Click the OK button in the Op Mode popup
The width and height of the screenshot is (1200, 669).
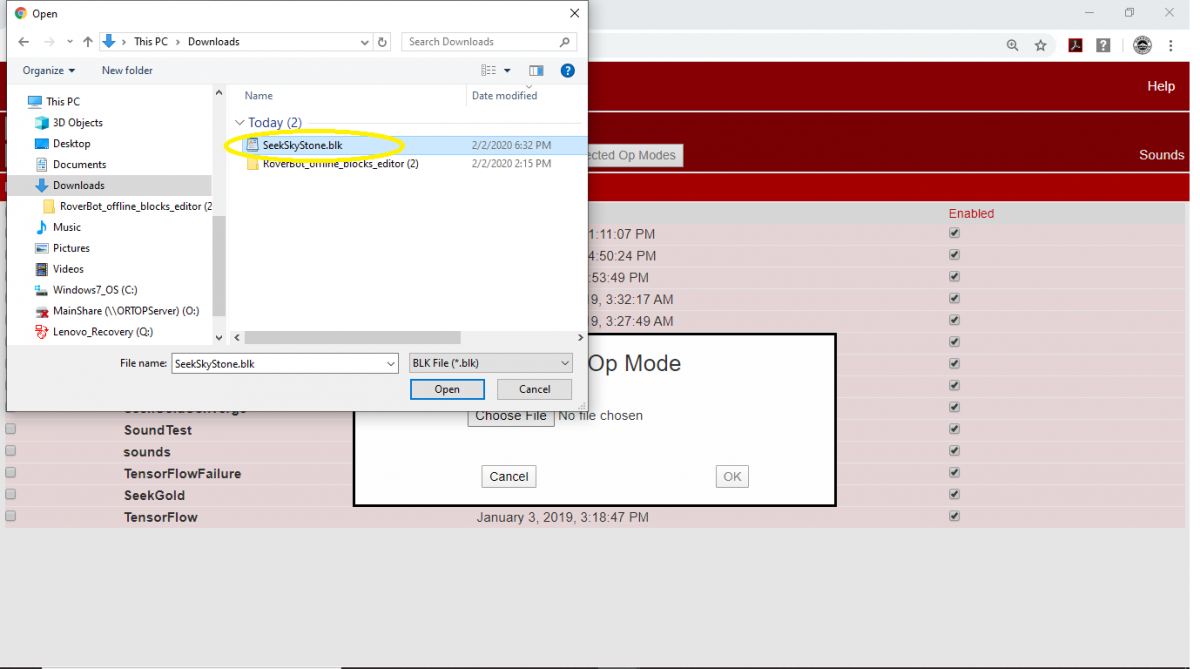tap(732, 477)
